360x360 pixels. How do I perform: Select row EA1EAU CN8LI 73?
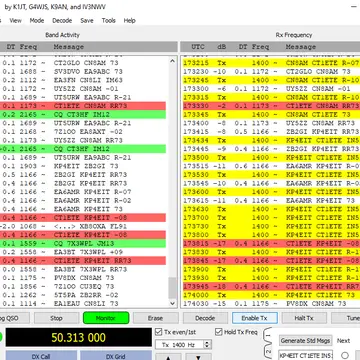point(83,304)
